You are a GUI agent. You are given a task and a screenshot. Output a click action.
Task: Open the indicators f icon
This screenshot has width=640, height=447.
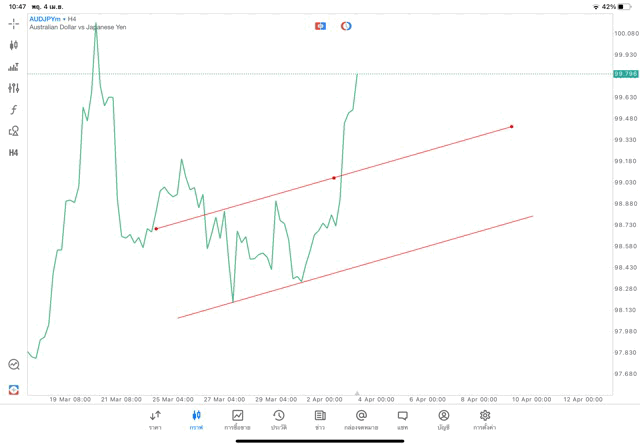pyautogui.click(x=14, y=109)
